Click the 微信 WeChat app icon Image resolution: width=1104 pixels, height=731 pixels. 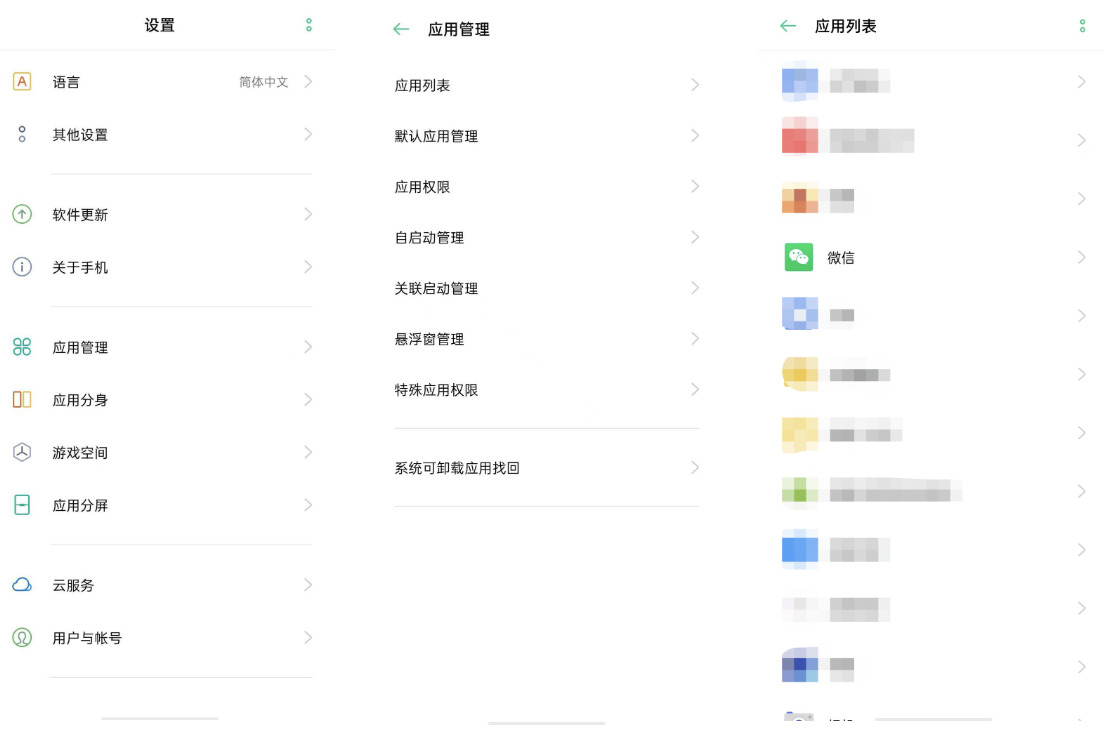tap(799, 257)
